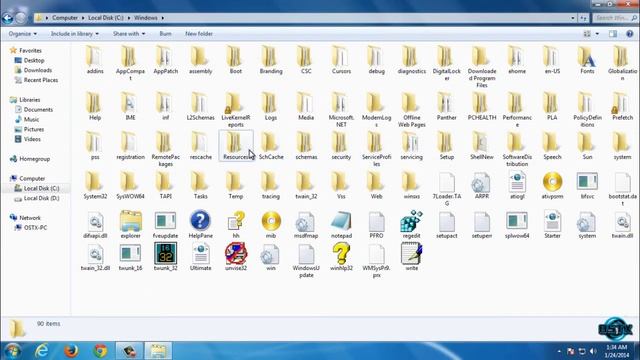Open Downloads in navigation pane
640x360 pixels.
coord(38,70)
